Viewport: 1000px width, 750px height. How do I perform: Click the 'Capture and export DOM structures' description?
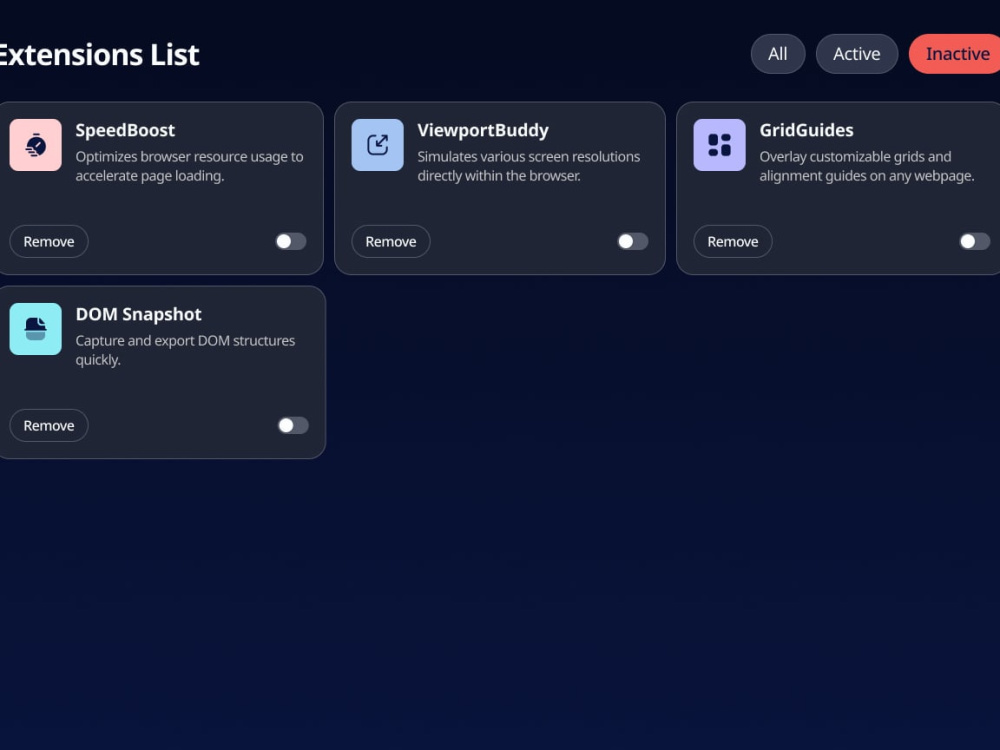coord(185,350)
